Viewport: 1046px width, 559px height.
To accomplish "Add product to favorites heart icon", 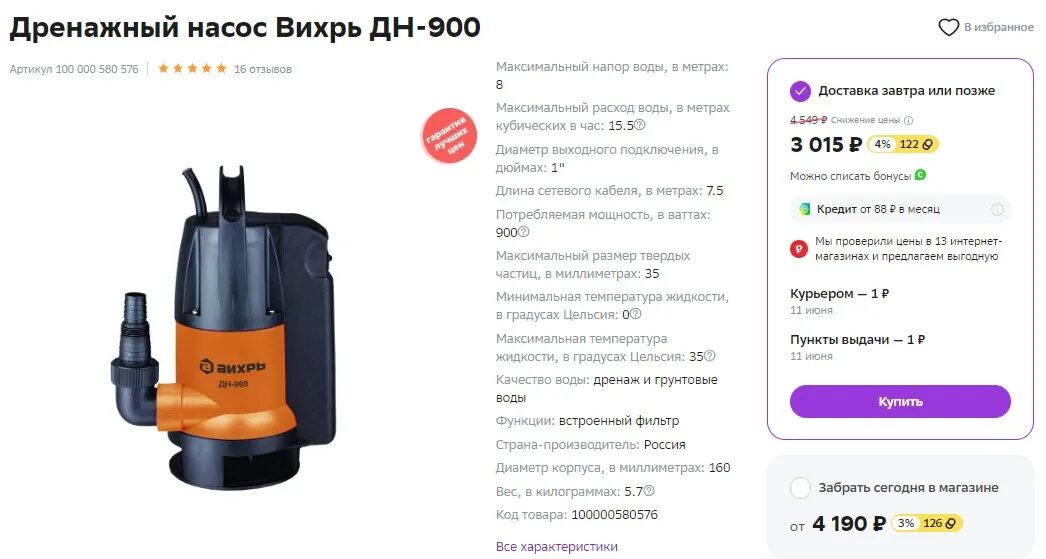I will click(x=948, y=27).
